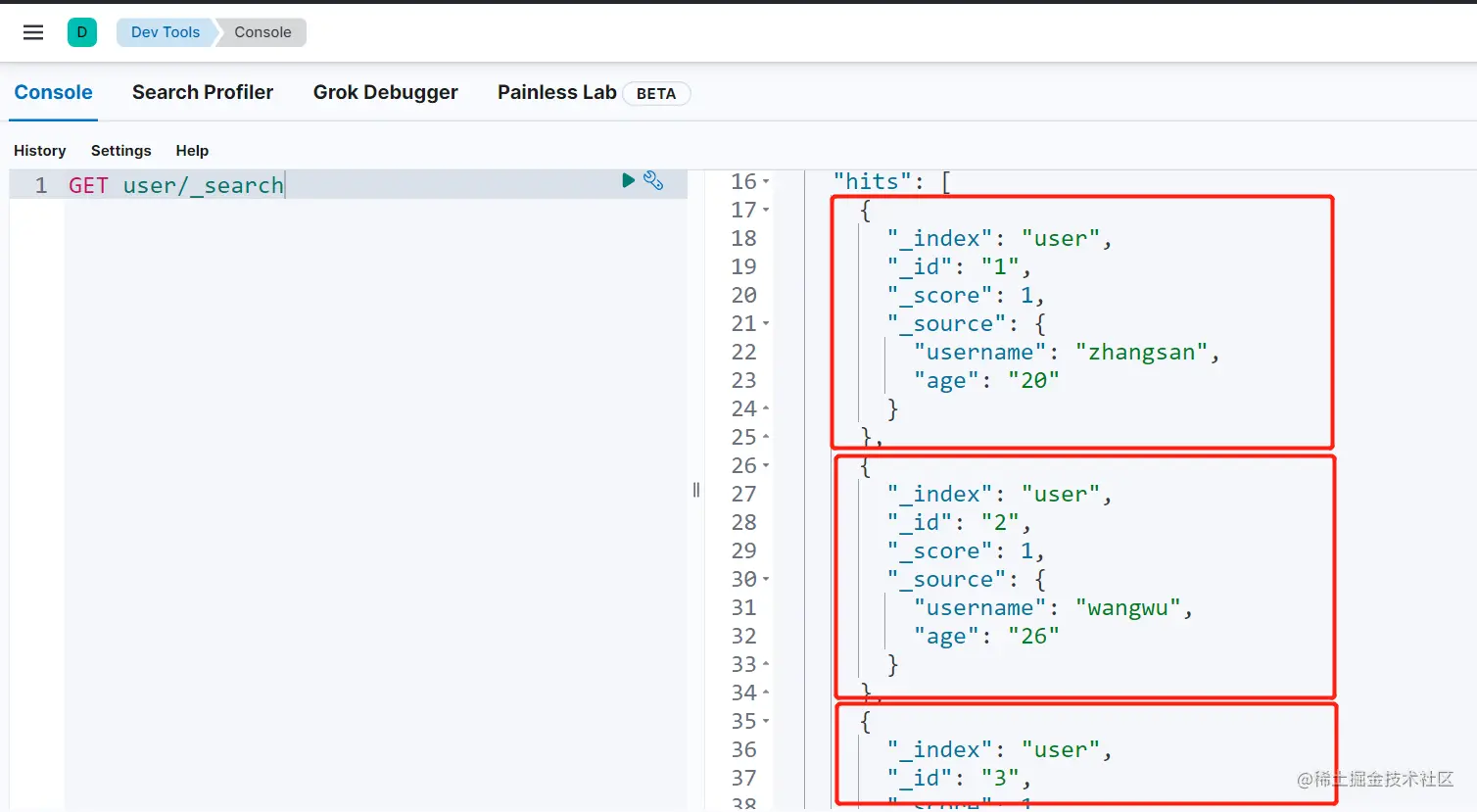
Task: Click "_source": { on line 21
Action: [x=967, y=324]
